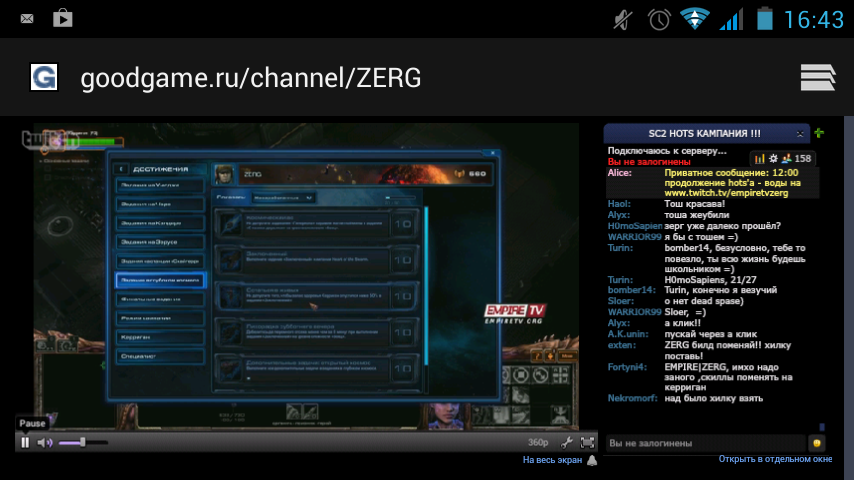Open the chat smiley picker

pyautogui.click(x=816, y=443)
